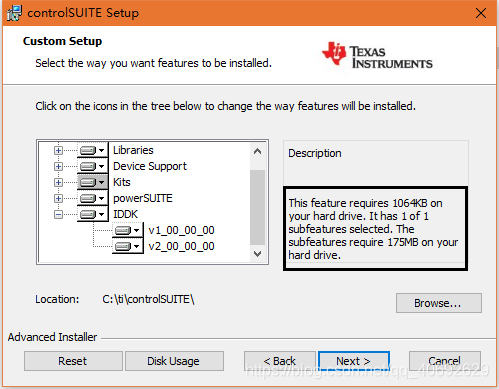This screenshot has width=499, height=389.
Task: Select the v2_00_00_00 subfeature label
Action: point(181,246)
